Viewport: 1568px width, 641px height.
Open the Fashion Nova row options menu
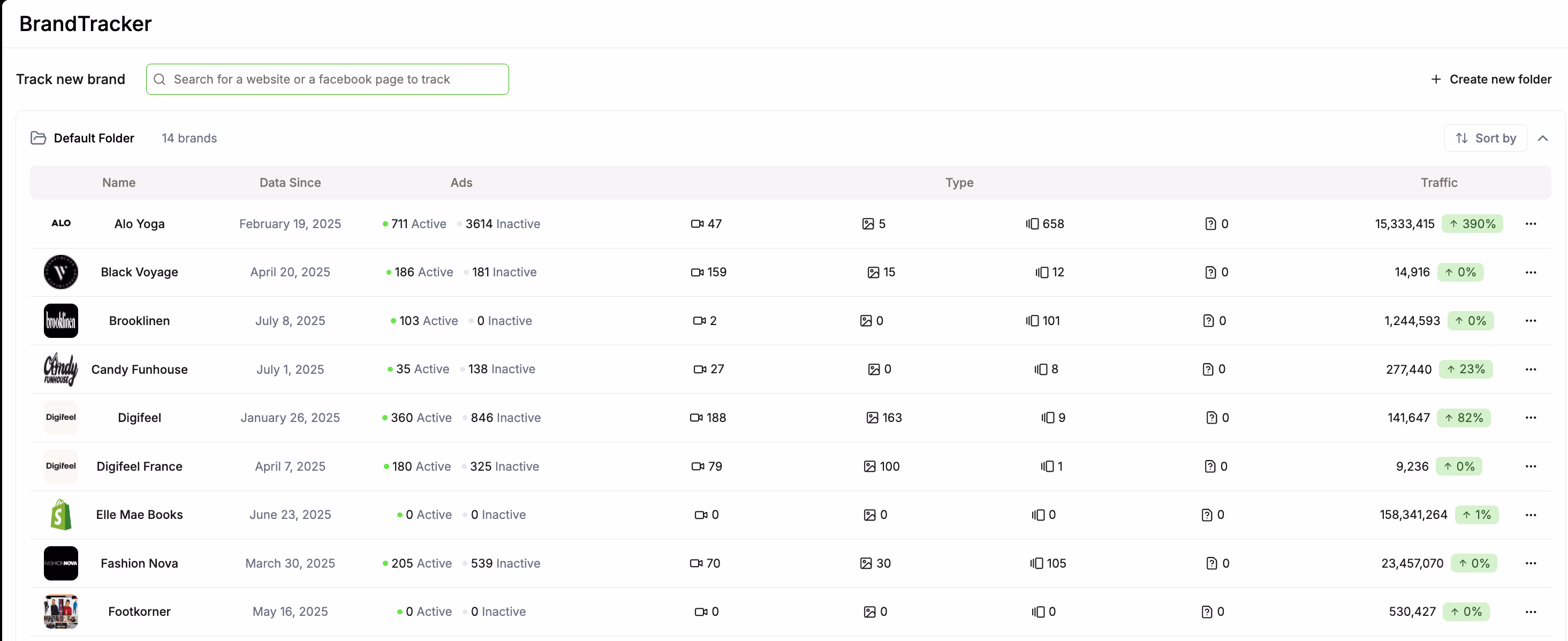click(x=1531, y=563)
